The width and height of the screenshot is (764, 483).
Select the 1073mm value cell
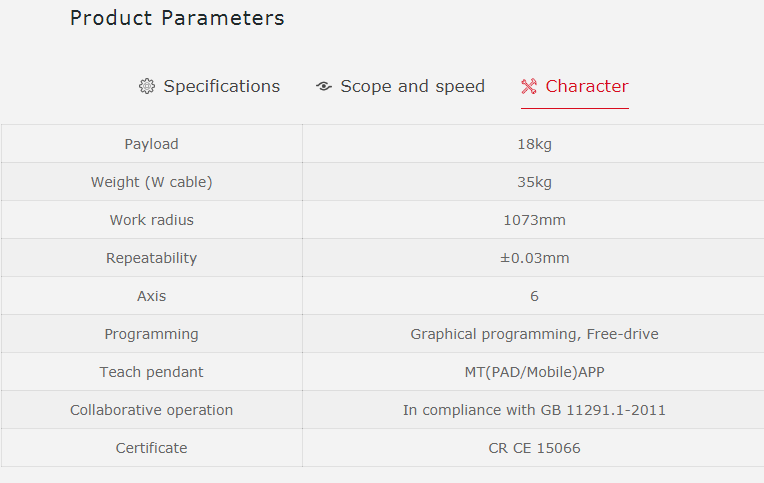click(x=534, y=220)
